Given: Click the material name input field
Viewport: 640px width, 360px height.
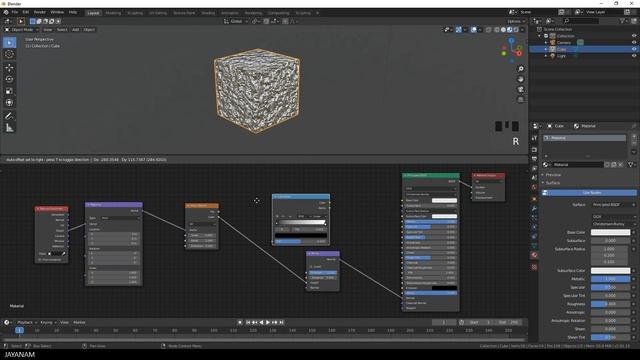Looking at the screenshot, I should (x=578, y=164).
